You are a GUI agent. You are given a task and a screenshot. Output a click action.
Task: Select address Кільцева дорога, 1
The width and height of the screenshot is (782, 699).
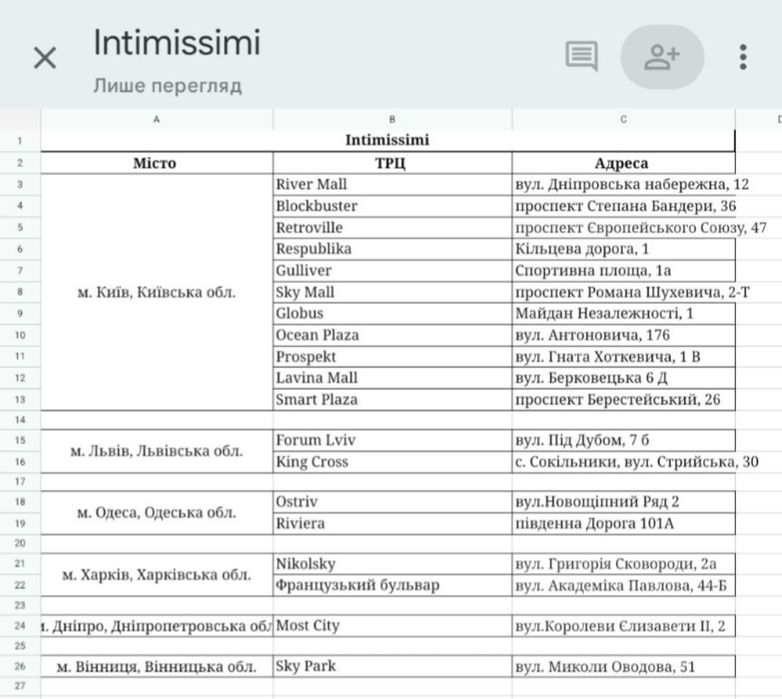click(623, 249)
